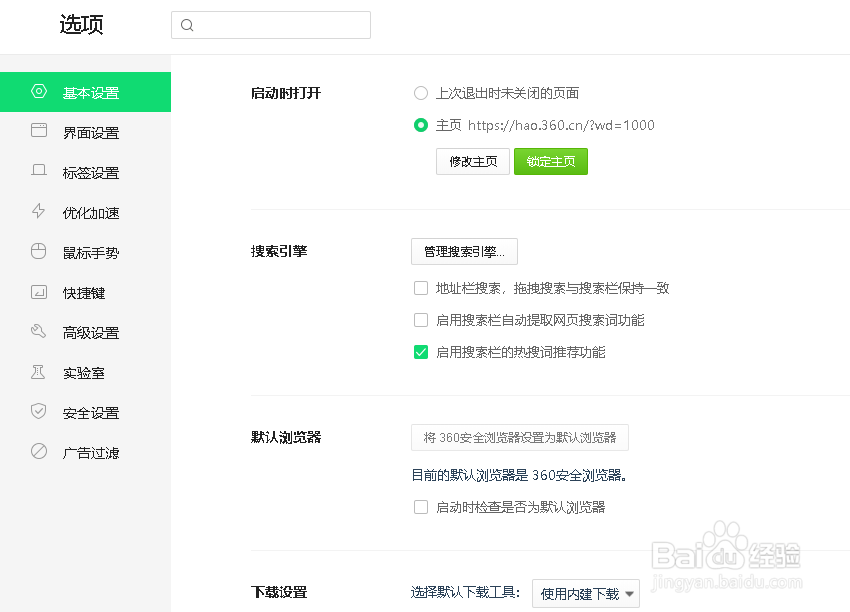The height and width of the screenshot is (612, 850).
Task: Open 实验室 settings page
Action: tap(86, 373)
